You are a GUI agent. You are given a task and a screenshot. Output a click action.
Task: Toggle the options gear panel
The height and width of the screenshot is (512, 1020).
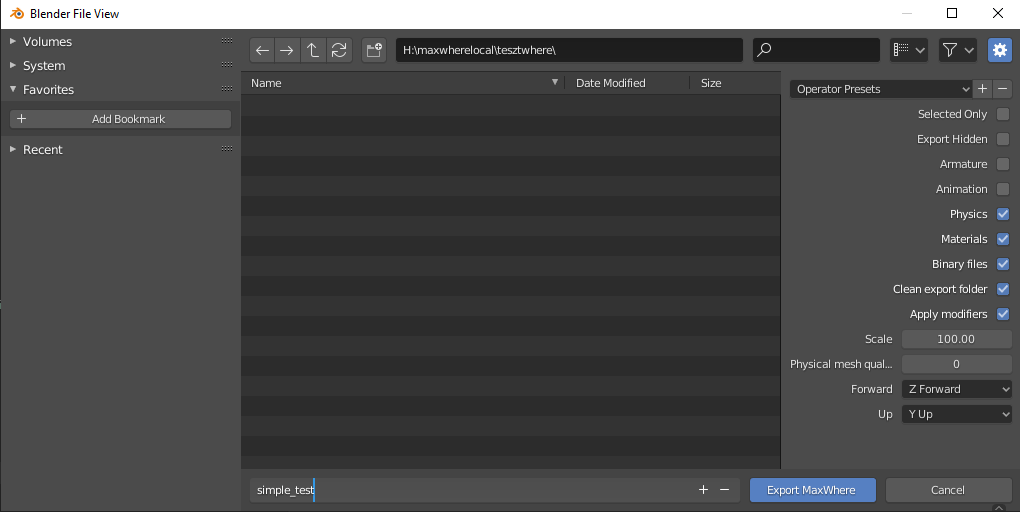click(1000, 50)
